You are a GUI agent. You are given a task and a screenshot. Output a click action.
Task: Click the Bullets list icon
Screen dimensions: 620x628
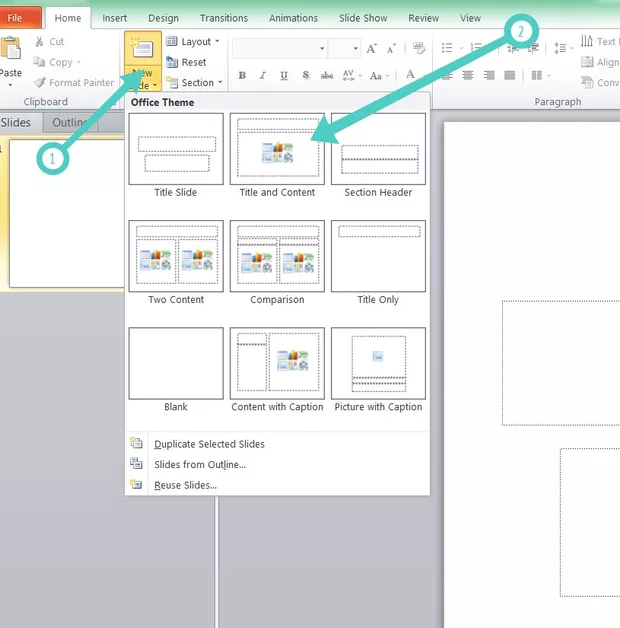[447, 48]
